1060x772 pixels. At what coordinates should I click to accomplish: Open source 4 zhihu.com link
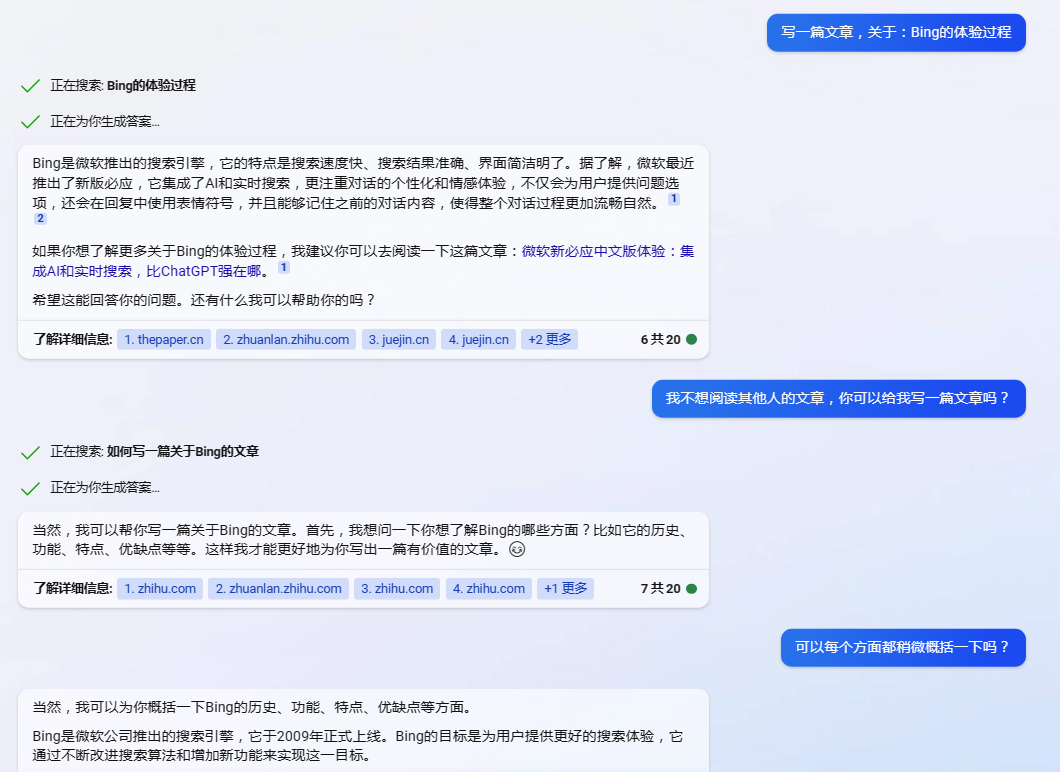coord(489,589)
